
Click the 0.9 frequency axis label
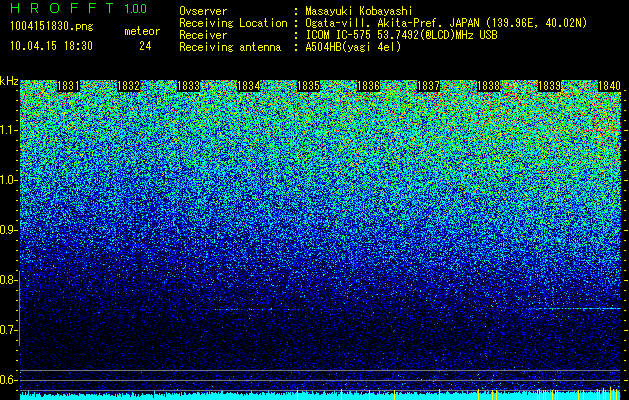8,230
